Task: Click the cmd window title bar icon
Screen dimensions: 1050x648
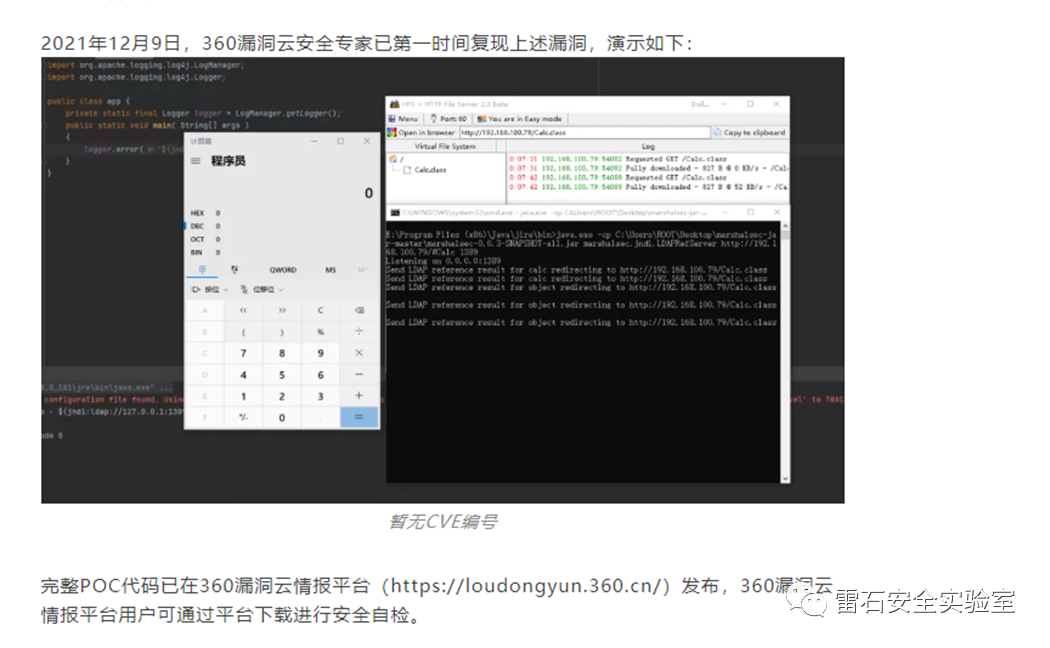Action: (395, 213)
